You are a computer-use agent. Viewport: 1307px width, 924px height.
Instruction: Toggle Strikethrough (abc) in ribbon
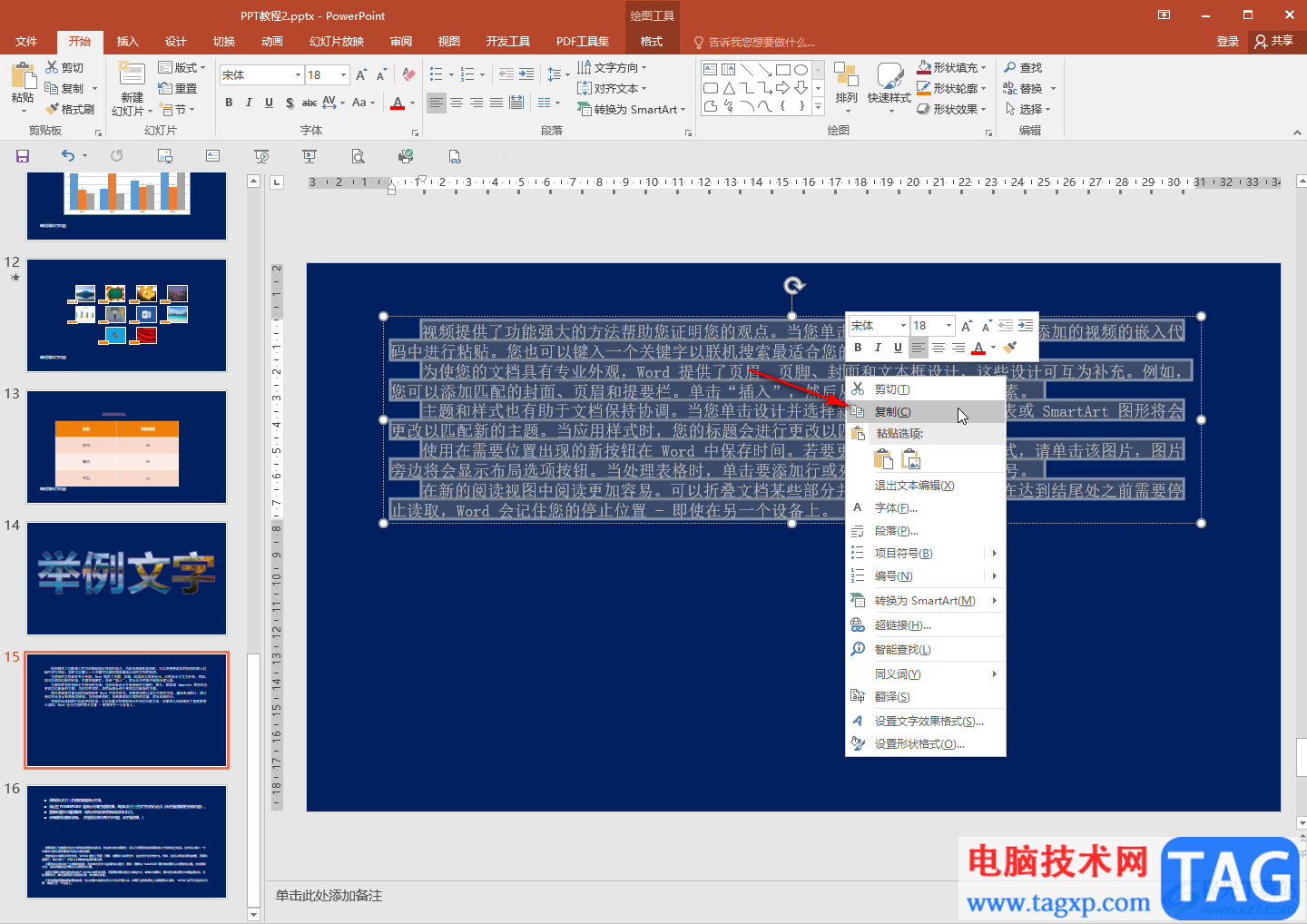pos(310,103)
